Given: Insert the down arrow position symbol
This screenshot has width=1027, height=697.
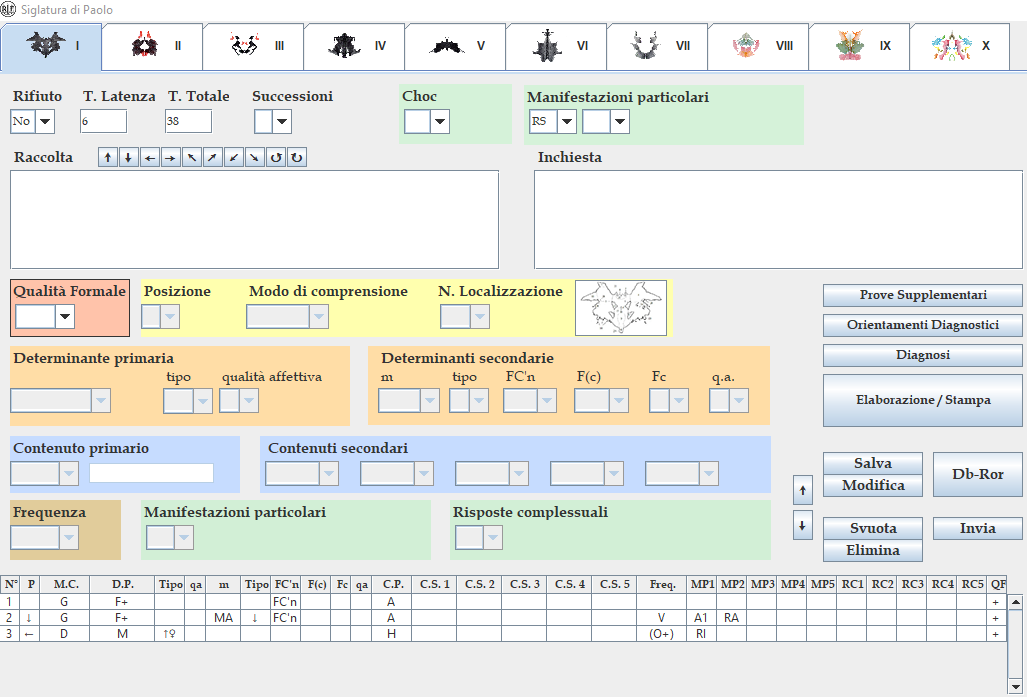Looking at the screenshot, I should pos(129,157).
